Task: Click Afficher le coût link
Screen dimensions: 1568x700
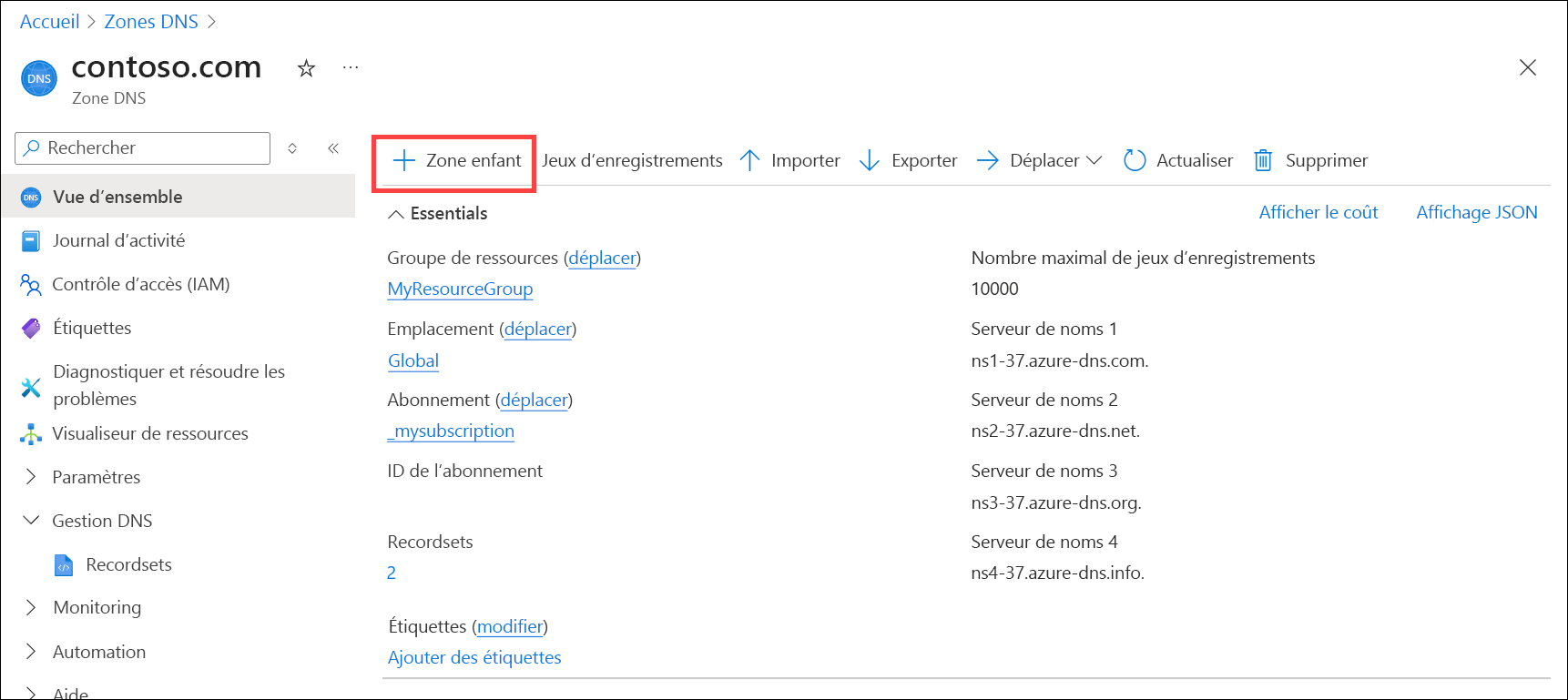Action: [1319, 212]
